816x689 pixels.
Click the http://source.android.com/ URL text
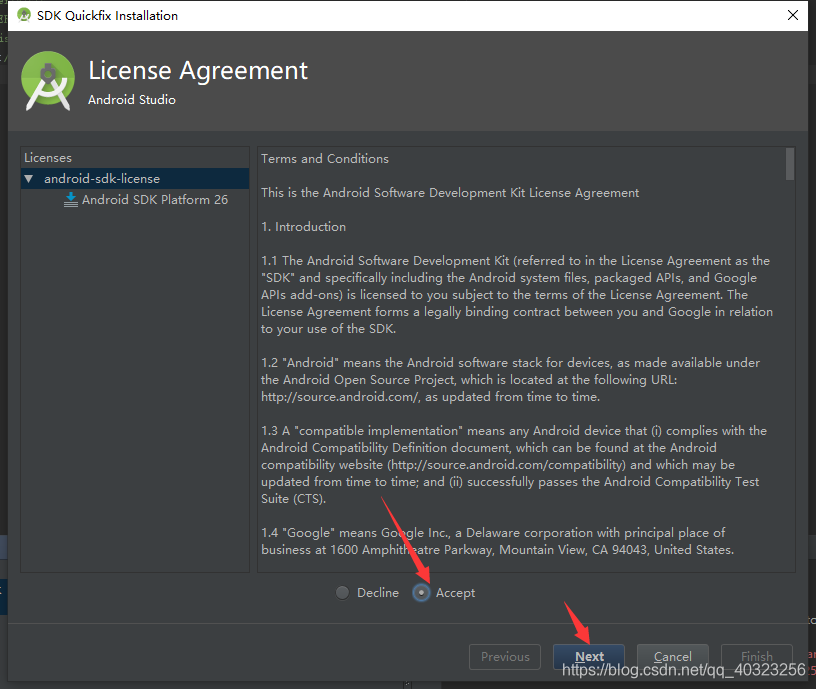pyautogui.click(x=340, y=397)
